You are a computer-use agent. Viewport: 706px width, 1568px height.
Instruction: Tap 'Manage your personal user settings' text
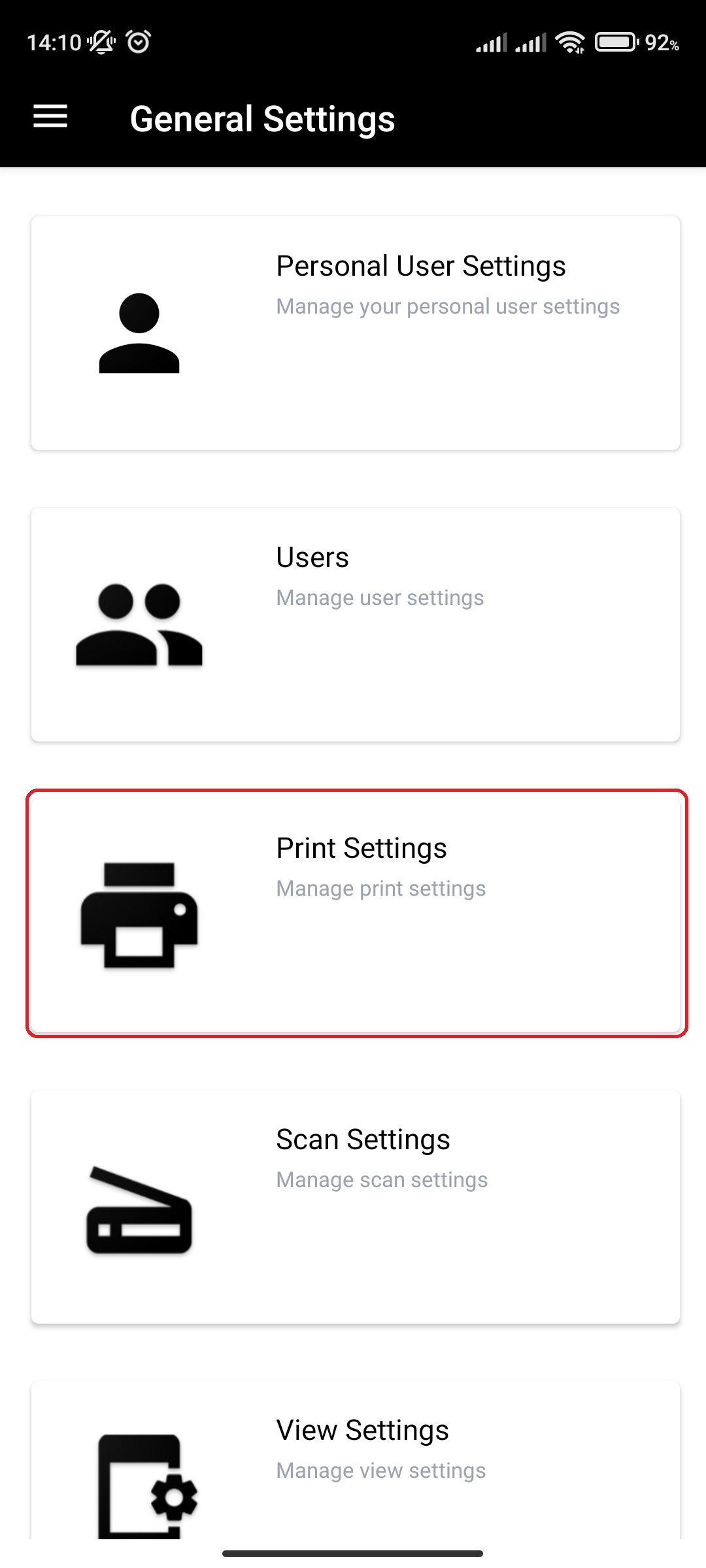point(448,306)
